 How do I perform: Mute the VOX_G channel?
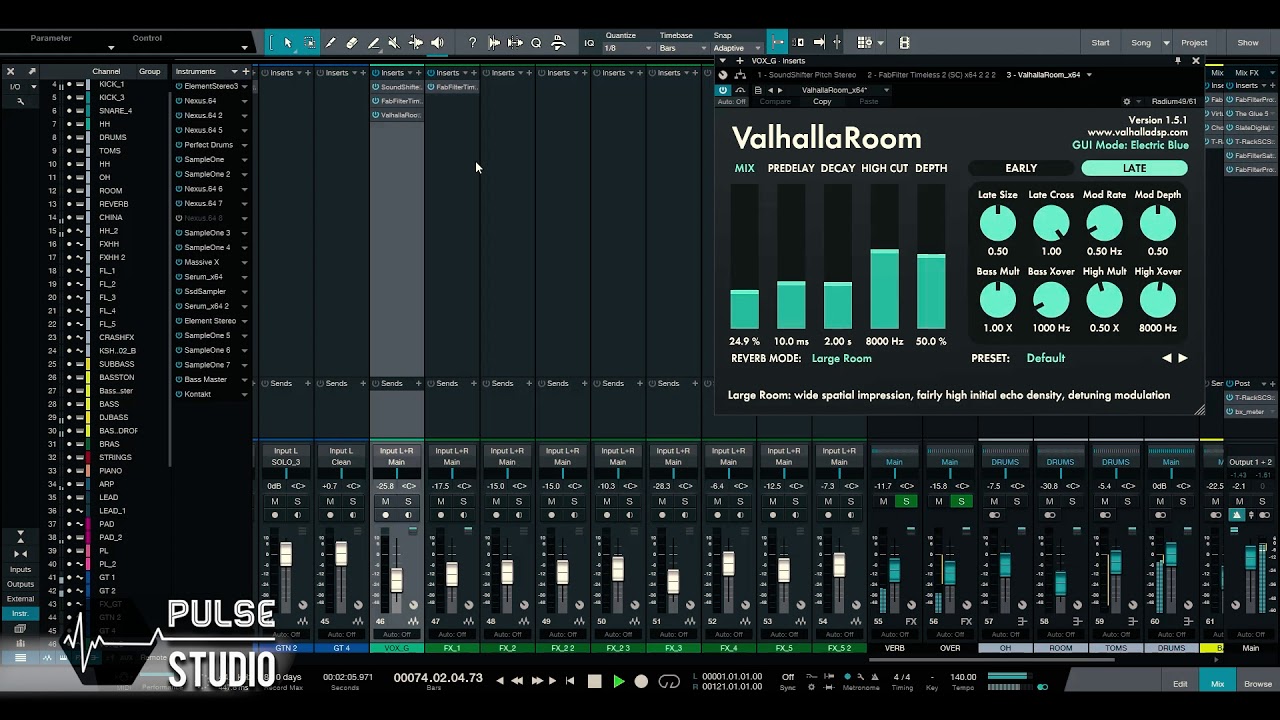click(385, 501)
